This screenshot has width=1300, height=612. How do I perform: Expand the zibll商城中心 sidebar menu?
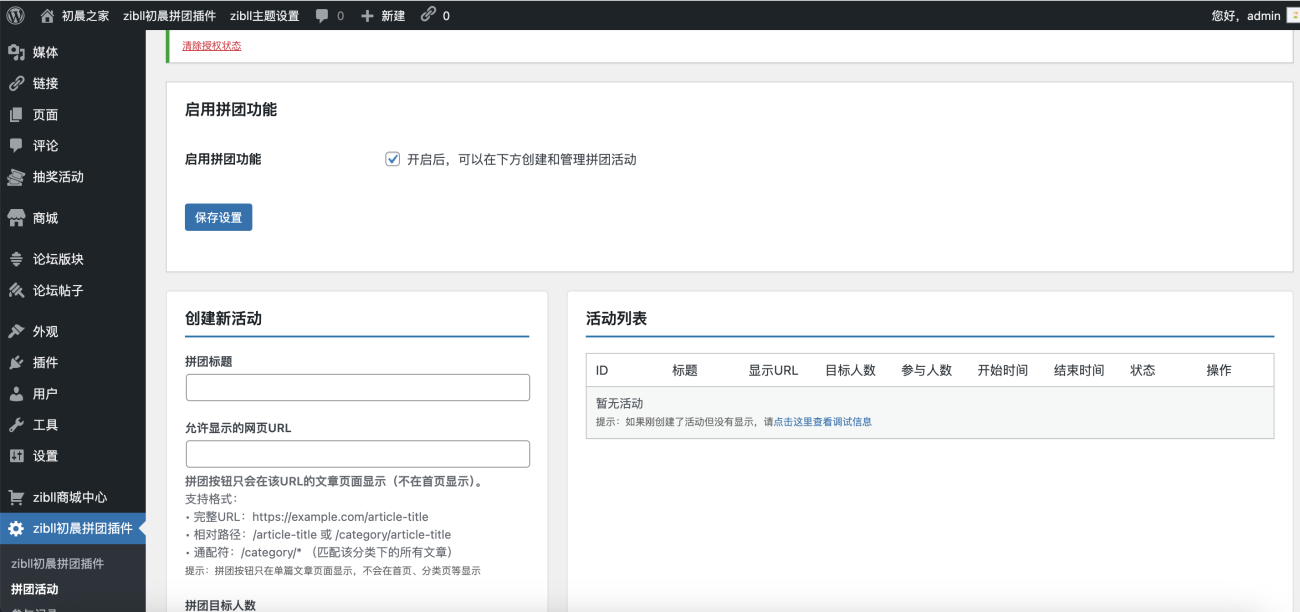click(69, 497)
